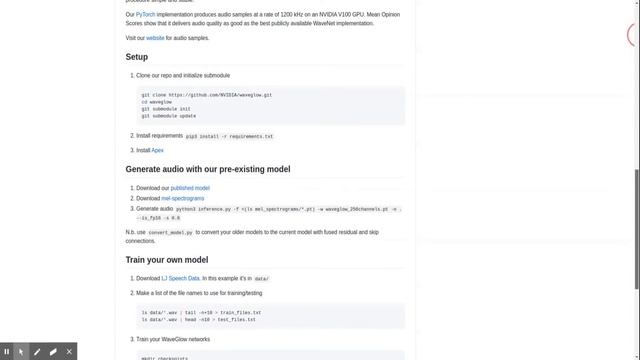640x360 pixels.
Task: Select the eraser annotation tool
Action: tap(53, 351)
